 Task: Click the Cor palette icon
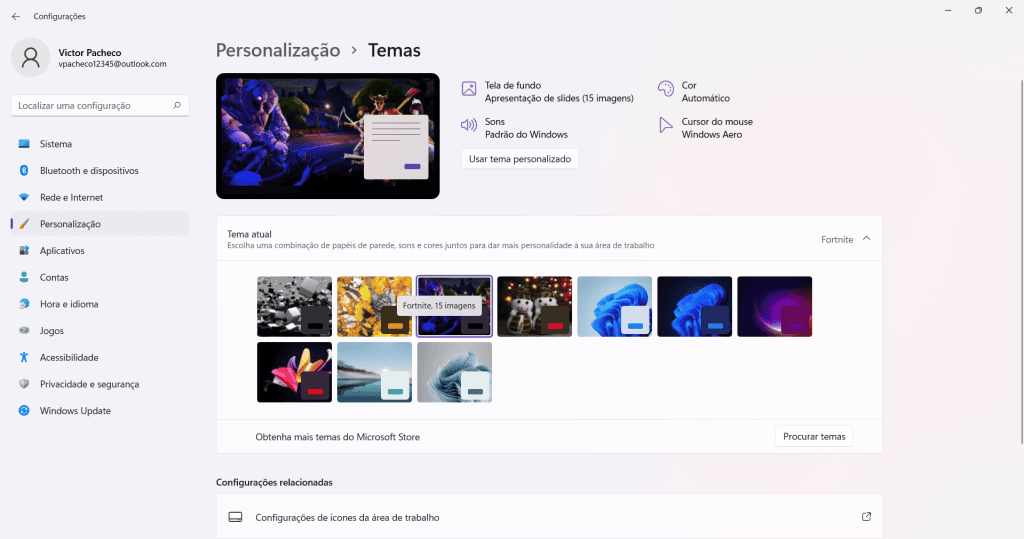tap(665, 89)
